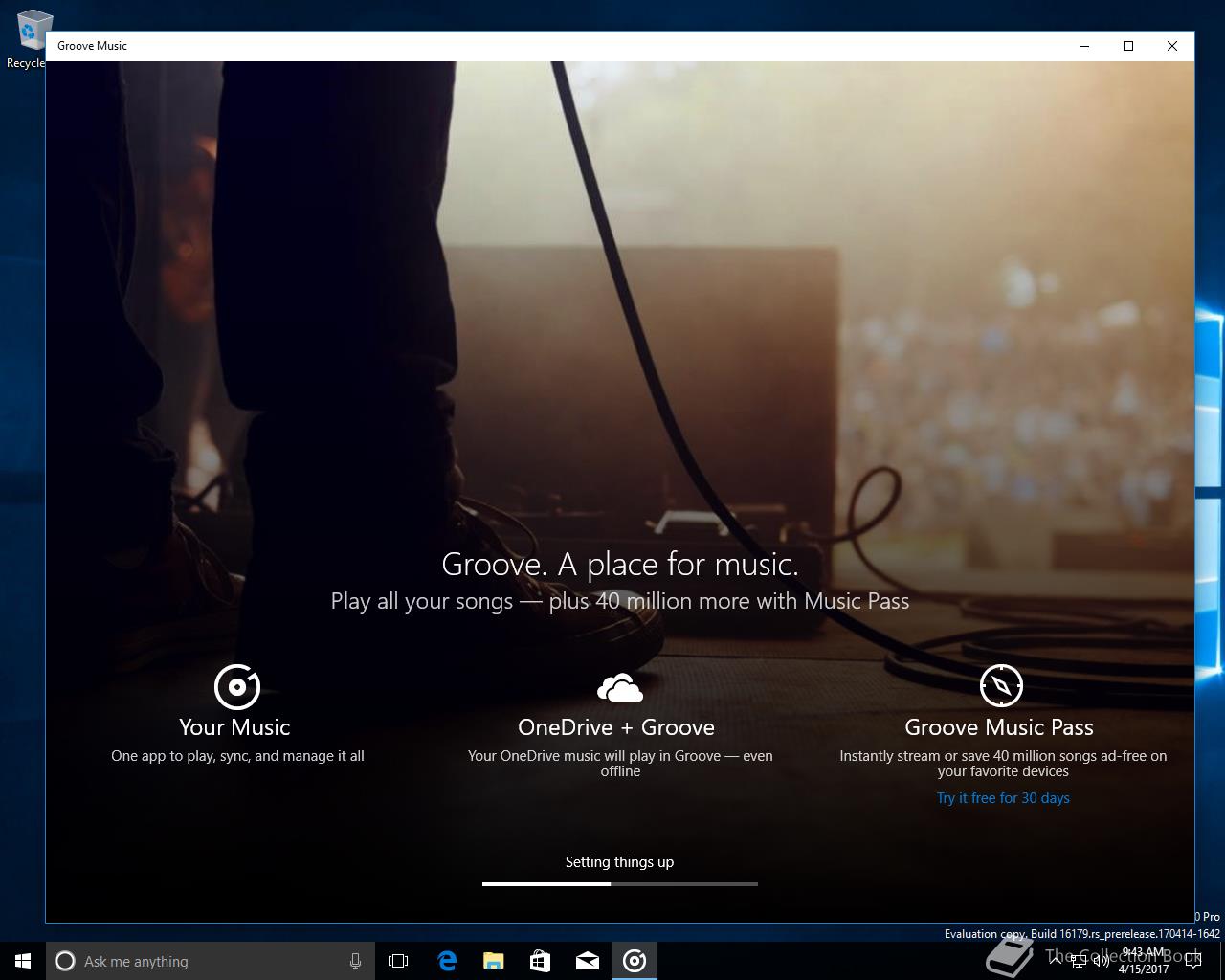Viewport: 1225px width, 980px height.
Task: Click the "Setting things up" status text
Action: point(619,862)
